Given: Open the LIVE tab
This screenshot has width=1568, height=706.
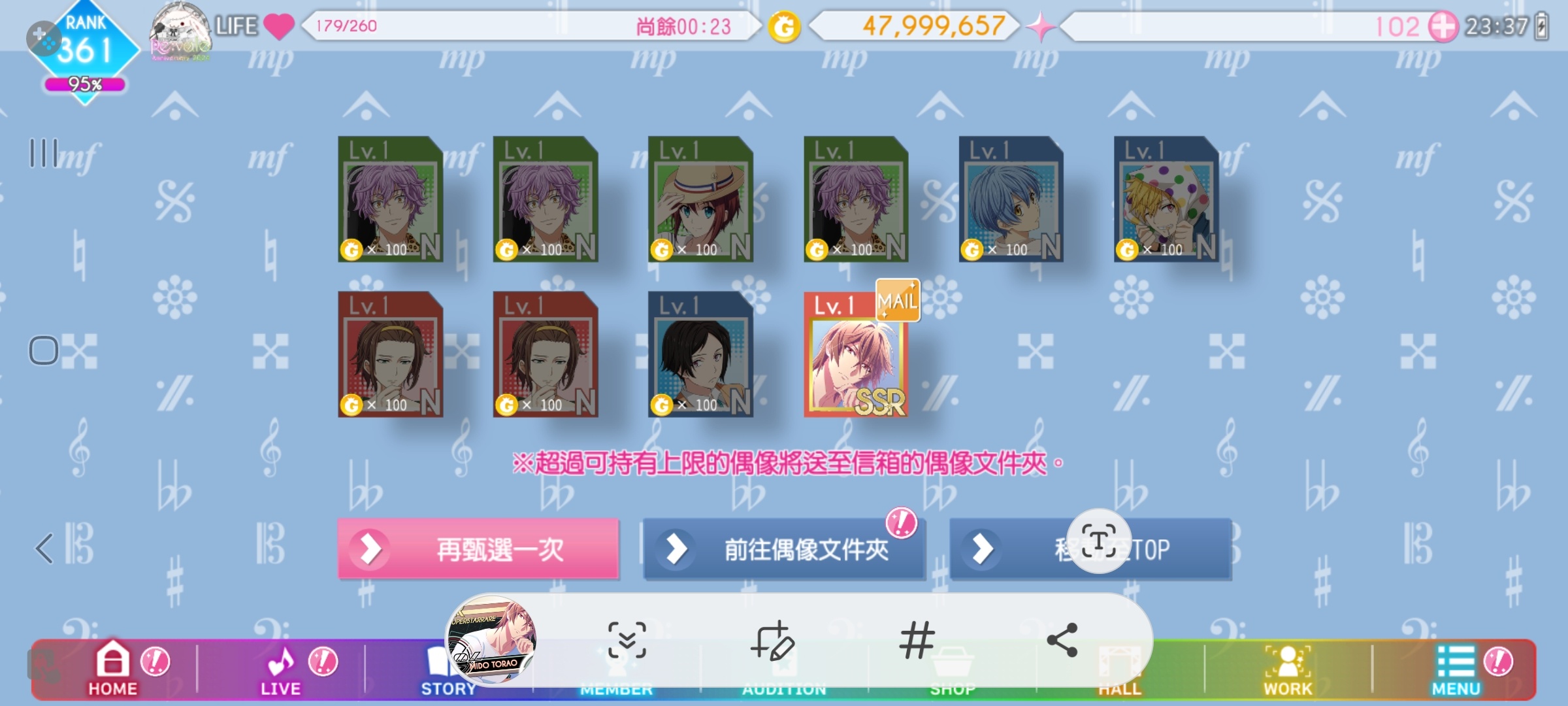Looking at the screenshot, I should pyautogui.click(x=281, y=669).
